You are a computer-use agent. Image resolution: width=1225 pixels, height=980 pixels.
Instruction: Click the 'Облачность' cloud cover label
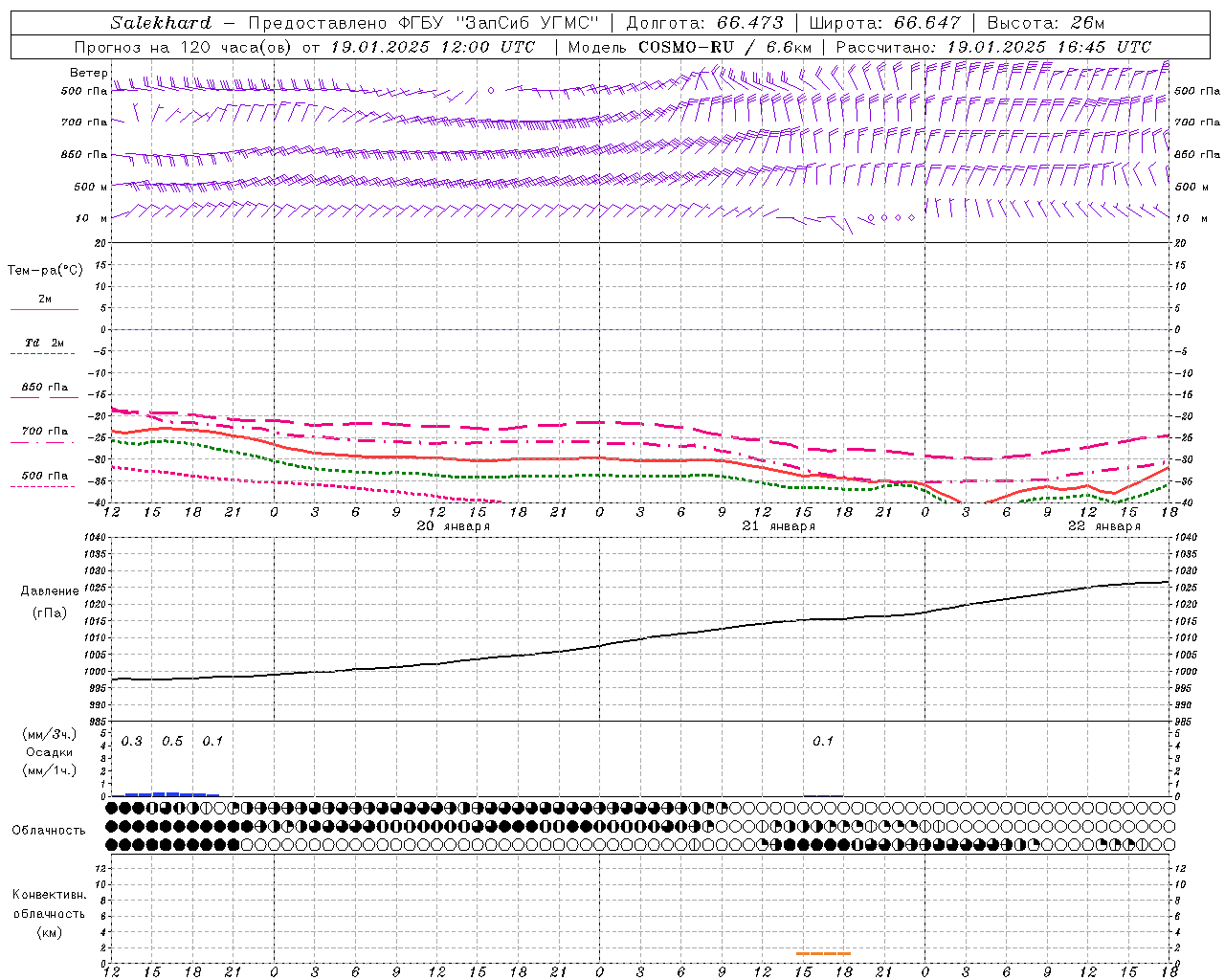[x=49, y=831]
